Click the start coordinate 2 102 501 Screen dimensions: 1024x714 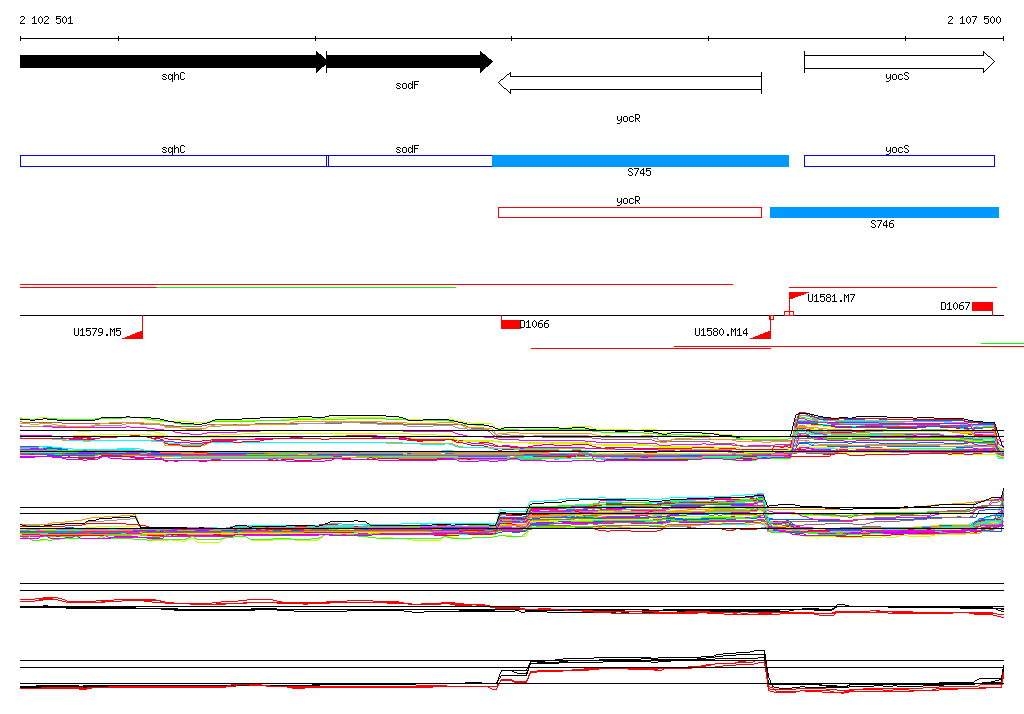(x=46, y=20)
